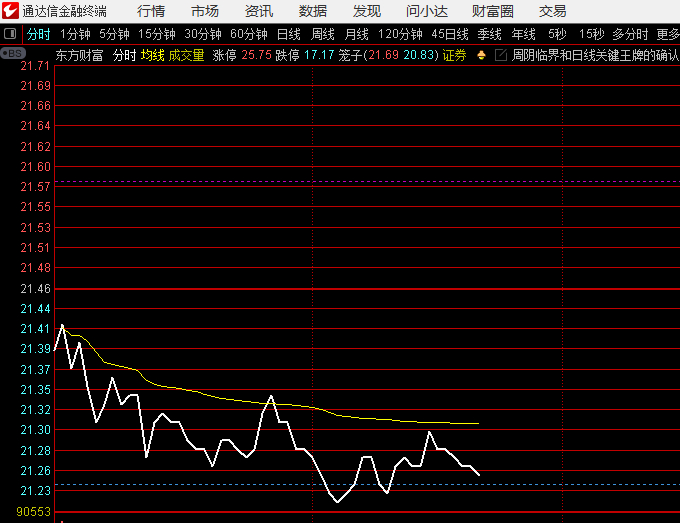Click the 笼子 lower price 20.83

[x=419, y=55]
